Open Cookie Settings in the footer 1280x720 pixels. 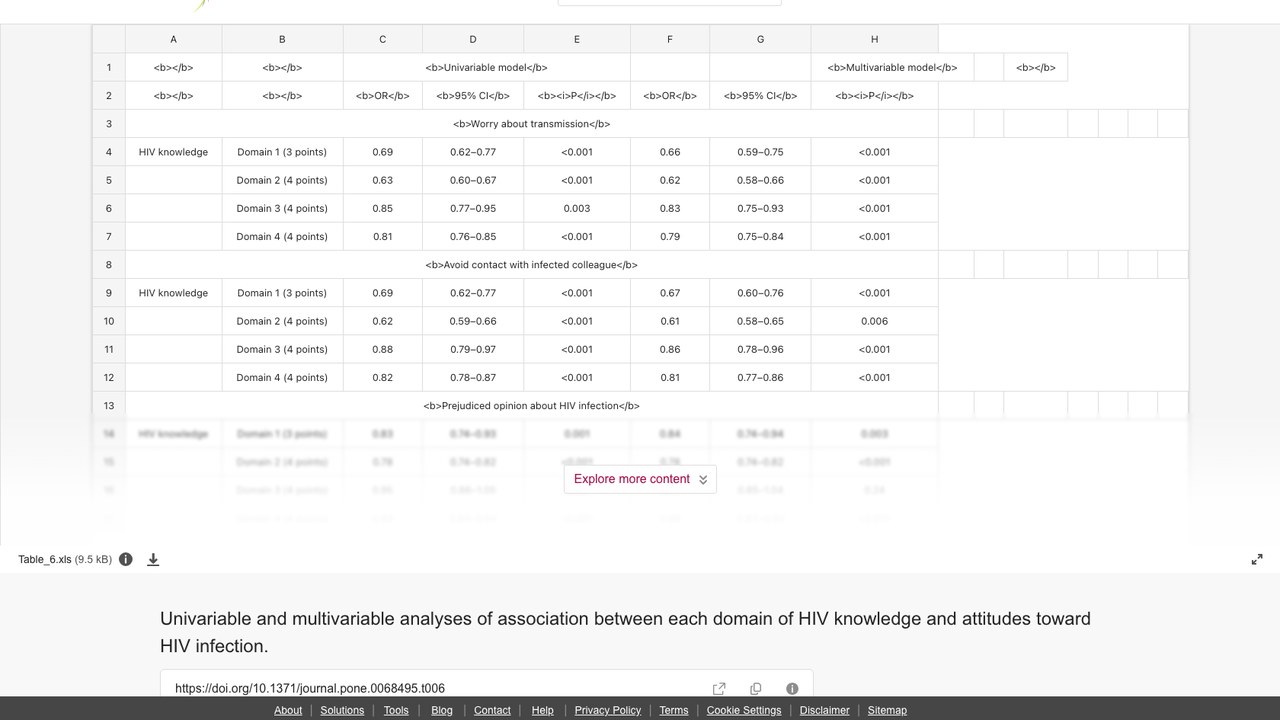tap(744, 710)
